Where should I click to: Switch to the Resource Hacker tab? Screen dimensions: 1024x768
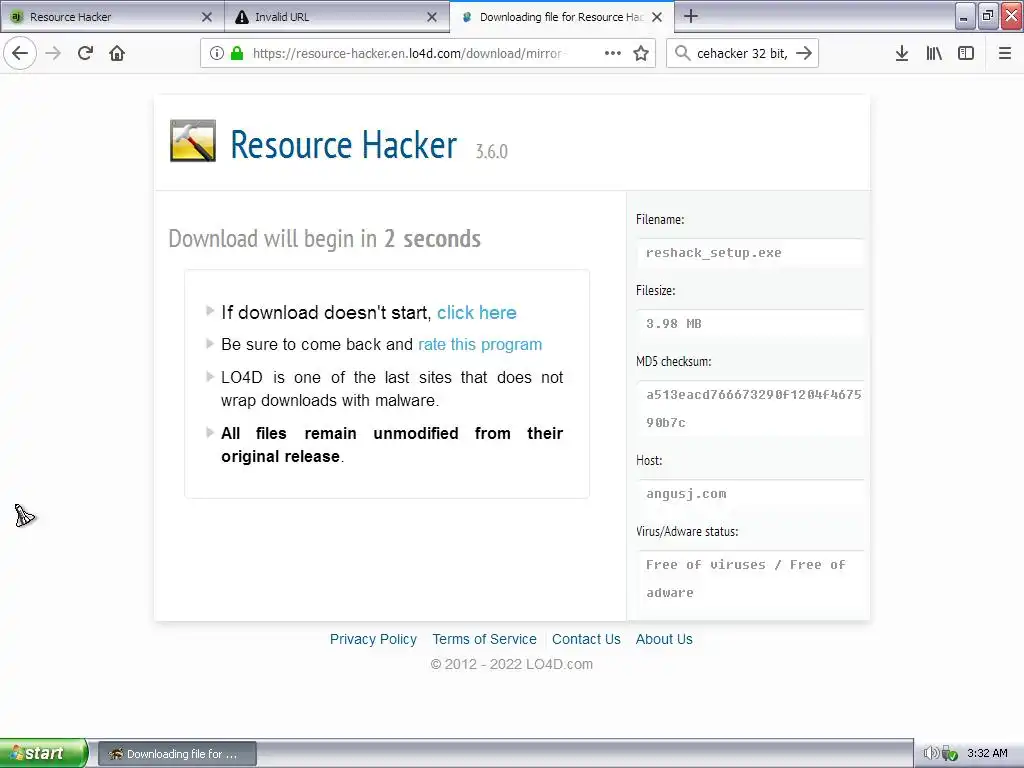coord(112,17)
